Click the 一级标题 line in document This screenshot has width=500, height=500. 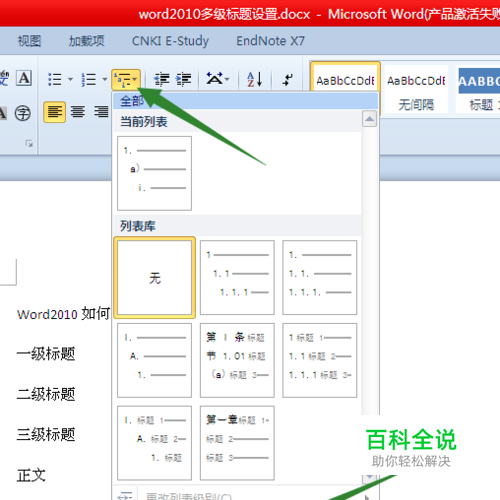point(46,354)
